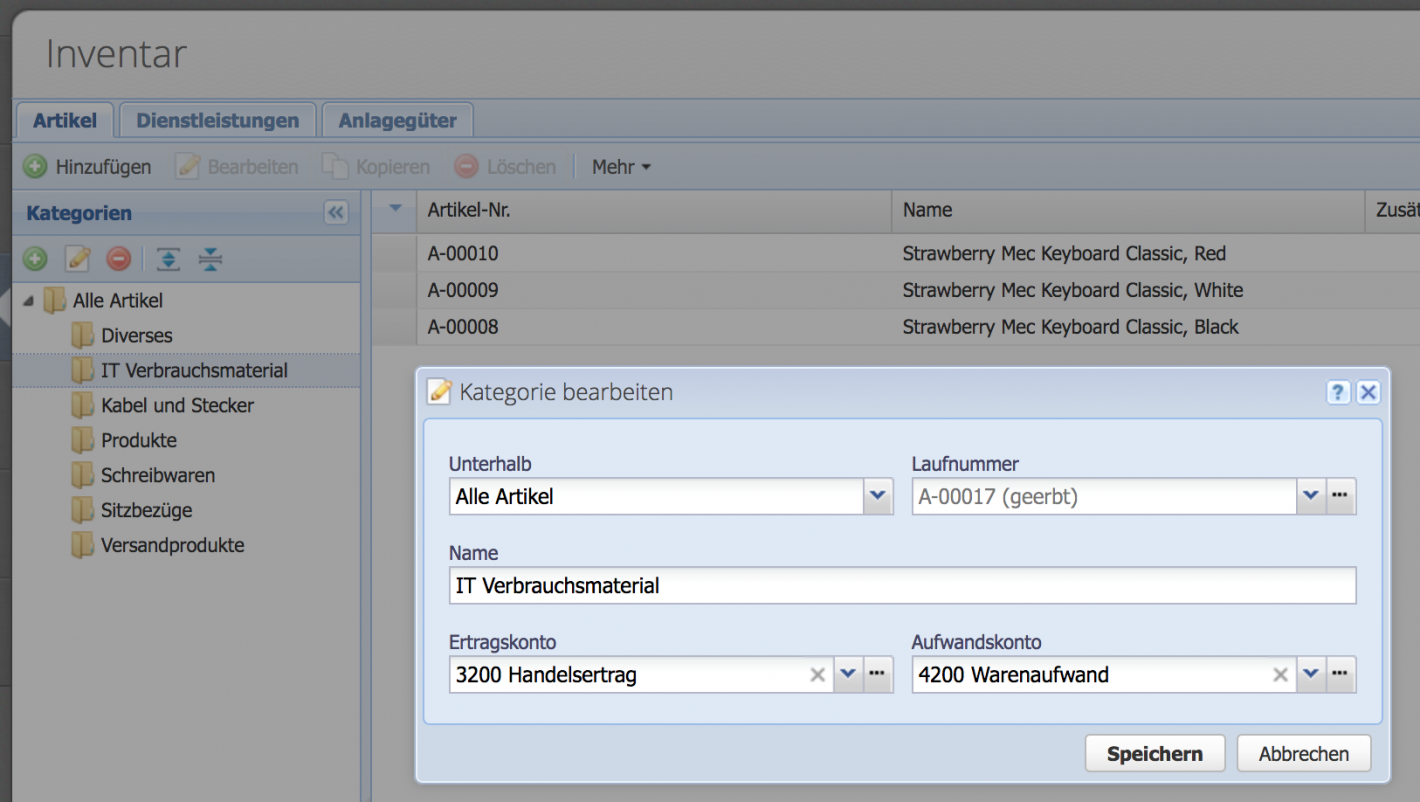This screenshot has height=802, width=1420.
Task: Collapse all categories with the collapse-tree icon
Action: (x=210, y=259)
